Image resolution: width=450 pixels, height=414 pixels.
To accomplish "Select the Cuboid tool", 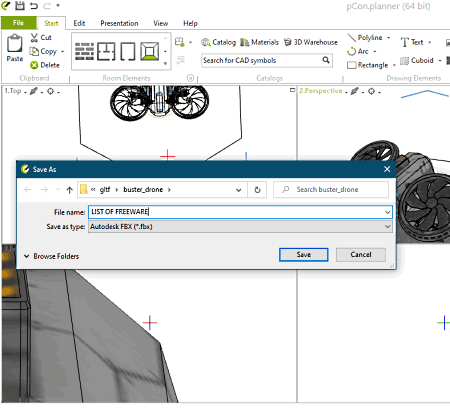I will click(417, 60).
